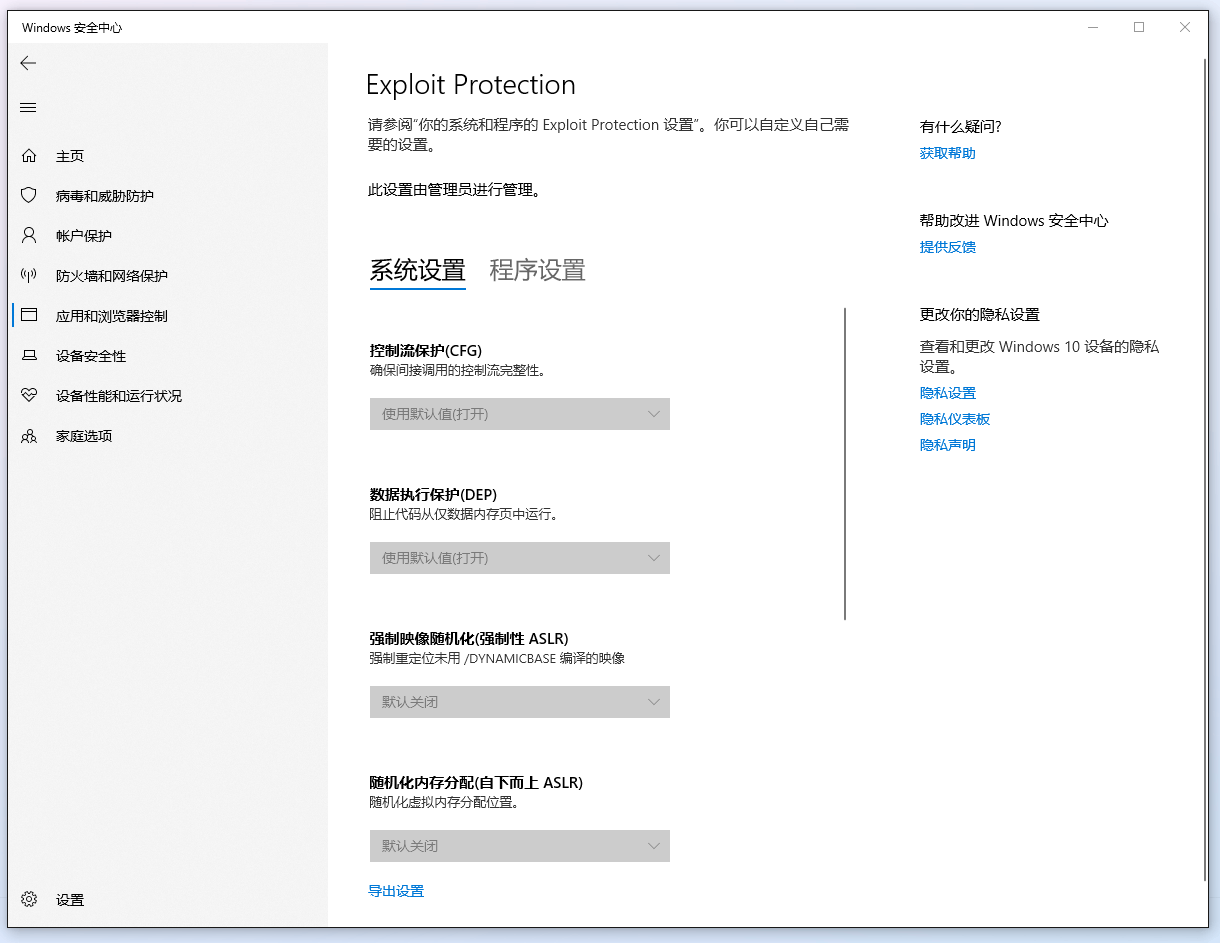The width and height of the screenshot is (1220, 943).
Task: Click the window icon for 应用和浏览器控制
Action: pos(29,316)
